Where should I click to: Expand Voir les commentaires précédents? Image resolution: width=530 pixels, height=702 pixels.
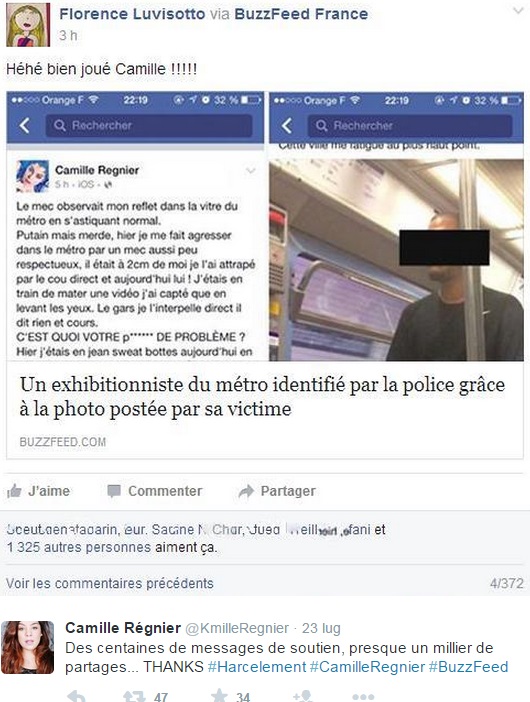point(110,583)
